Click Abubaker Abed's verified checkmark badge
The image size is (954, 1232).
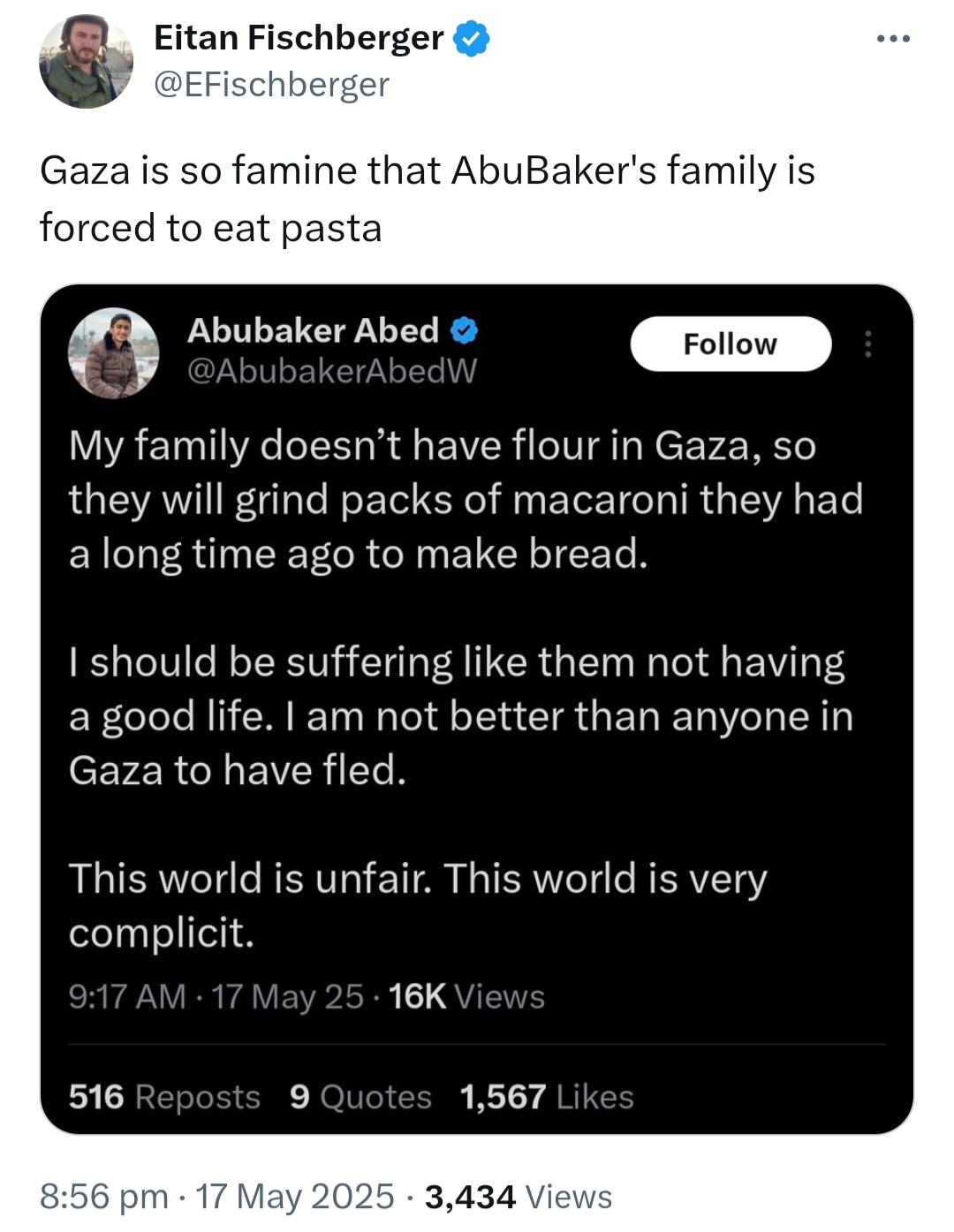pyautogui.click(x=465, y=330)
